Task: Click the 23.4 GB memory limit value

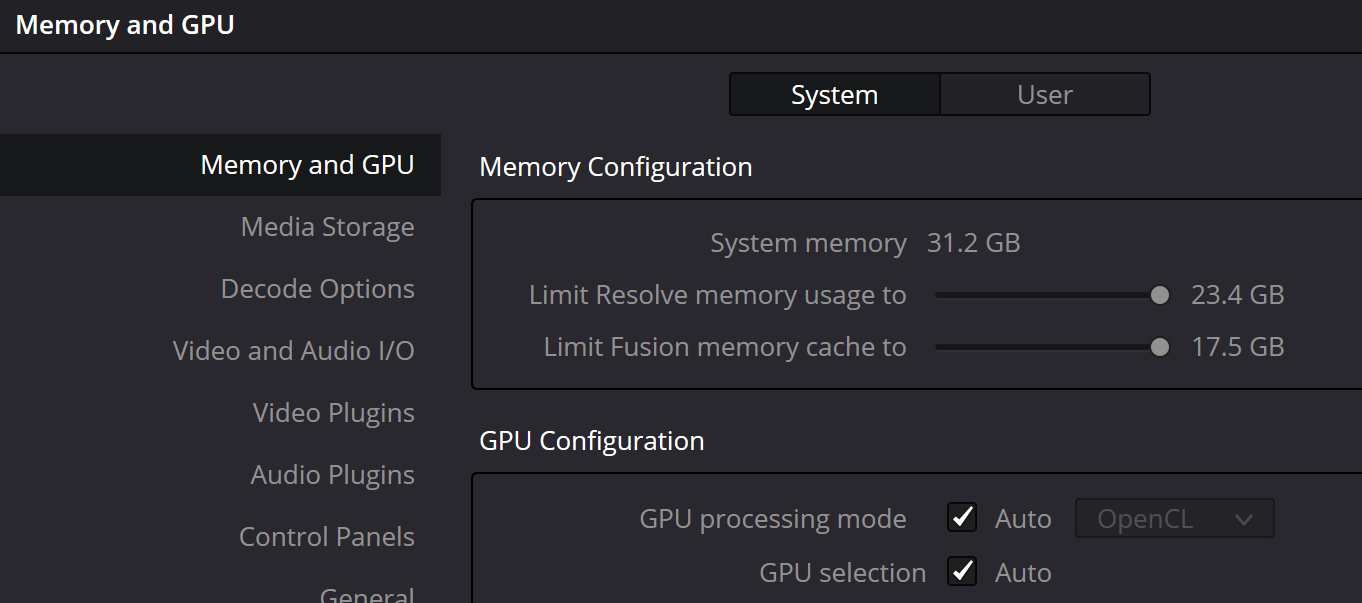Action: 1237,295
